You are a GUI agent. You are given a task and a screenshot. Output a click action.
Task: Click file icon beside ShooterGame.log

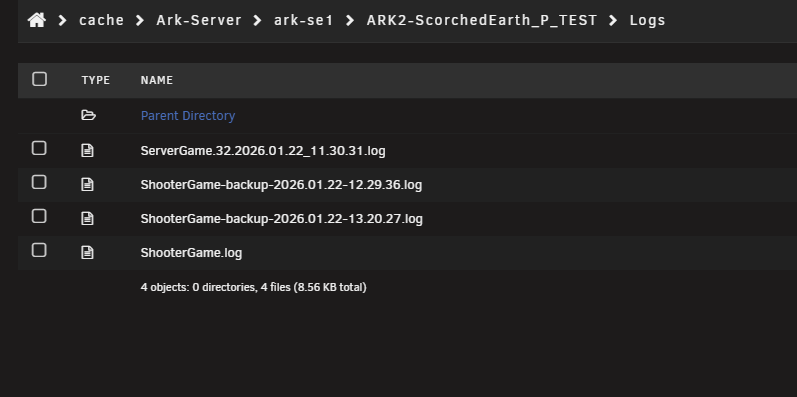(87, 253)
